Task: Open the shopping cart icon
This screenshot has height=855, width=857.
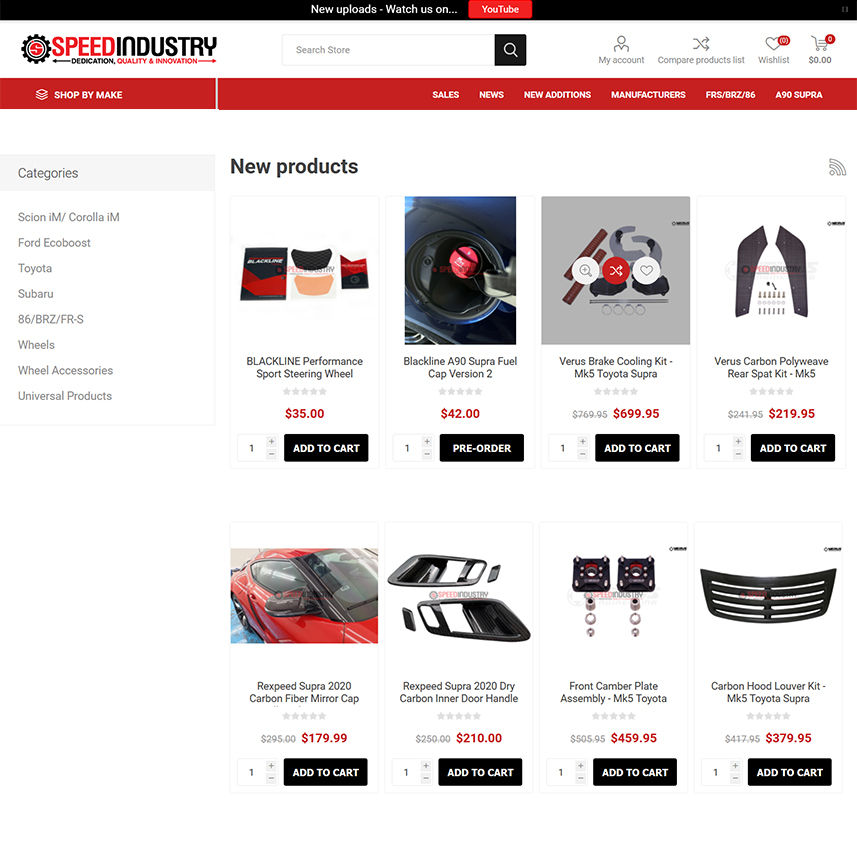Action: coord(819,43)
